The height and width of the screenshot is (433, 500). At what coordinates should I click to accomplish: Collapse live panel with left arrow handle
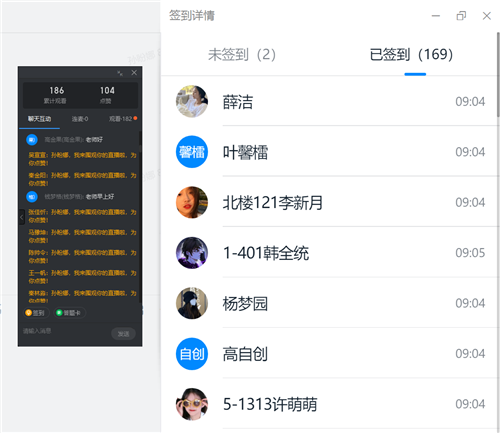click(x=22, y=217)
